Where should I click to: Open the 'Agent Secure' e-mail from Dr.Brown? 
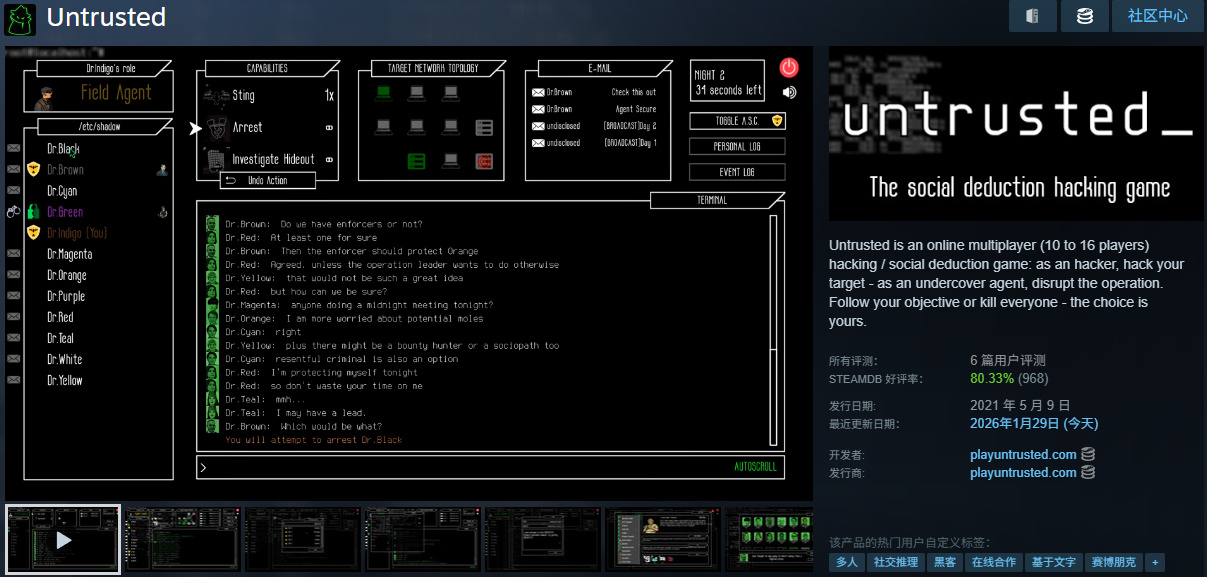click(595, 109)
